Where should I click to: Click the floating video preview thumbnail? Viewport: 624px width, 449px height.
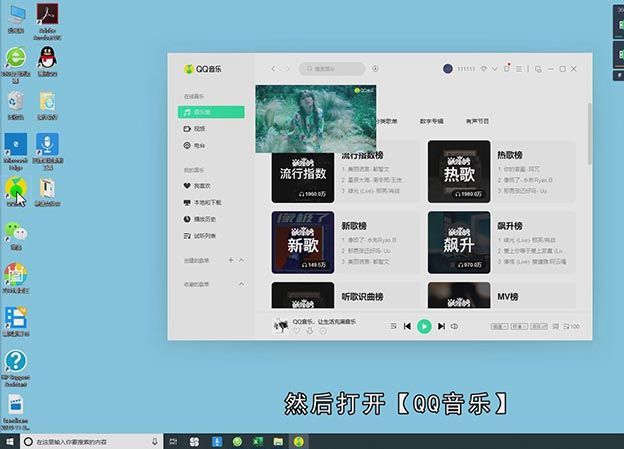[x=316, y=119]
